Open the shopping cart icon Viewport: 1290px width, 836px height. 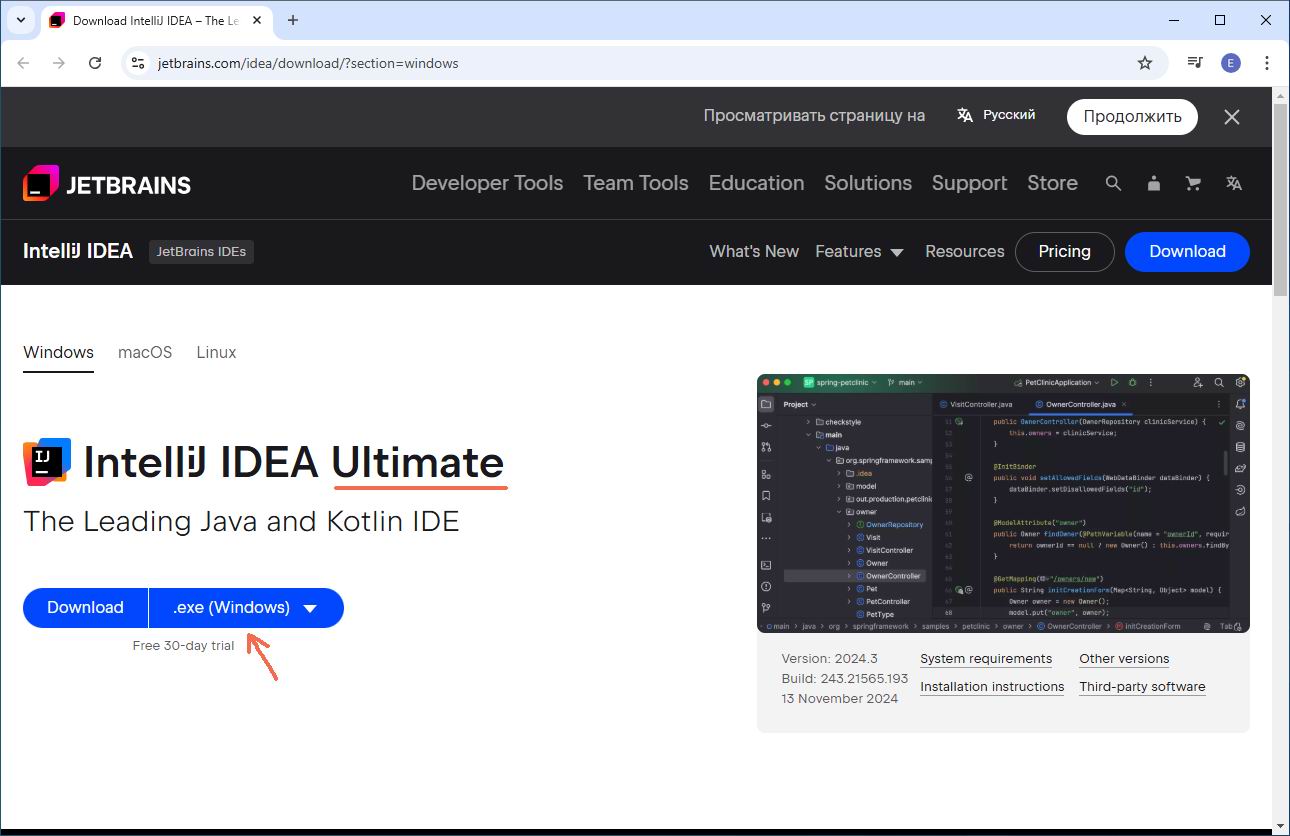(x=1193, y=183)
